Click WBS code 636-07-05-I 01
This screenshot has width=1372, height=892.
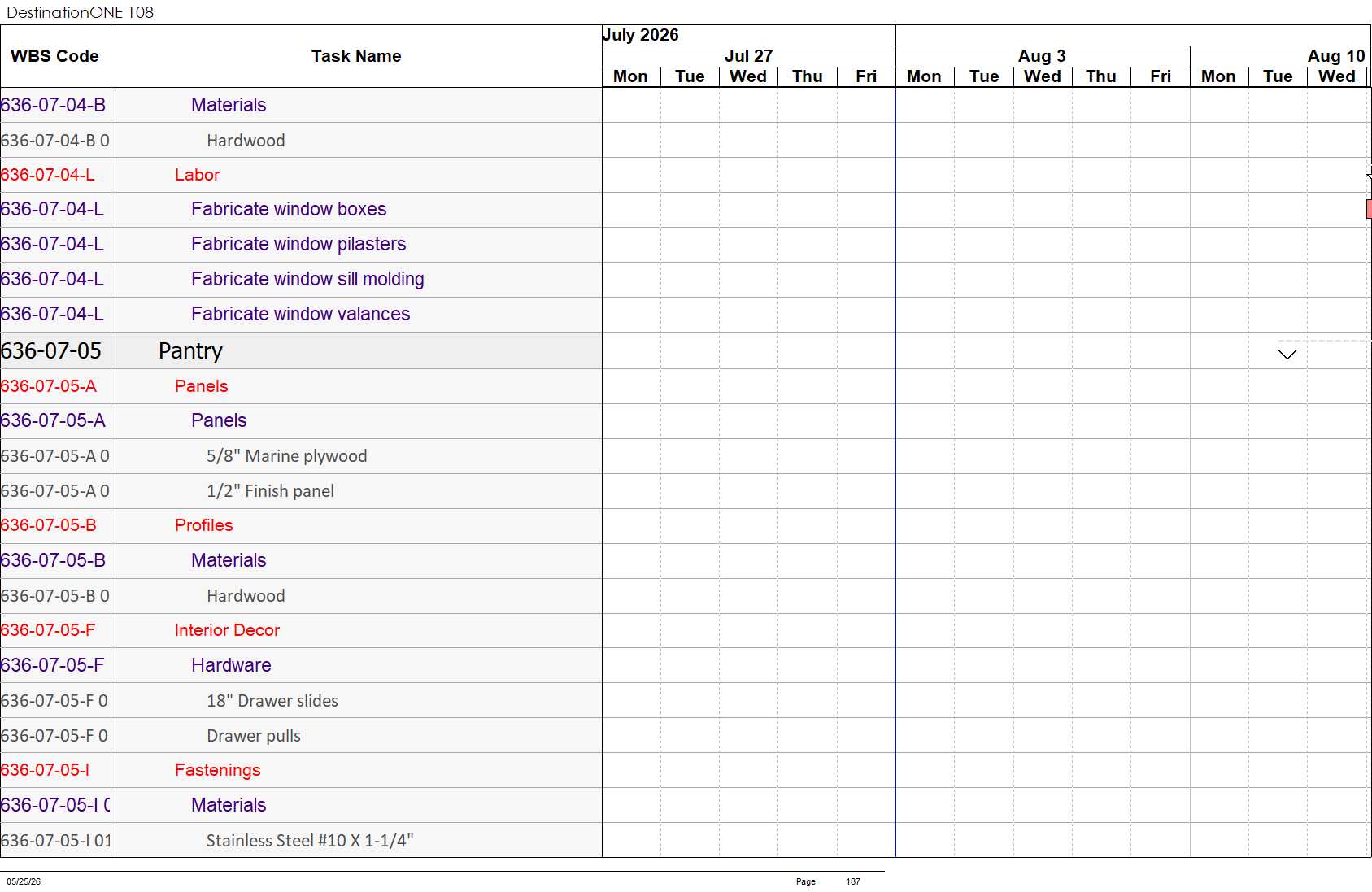[x=55, y=841]
